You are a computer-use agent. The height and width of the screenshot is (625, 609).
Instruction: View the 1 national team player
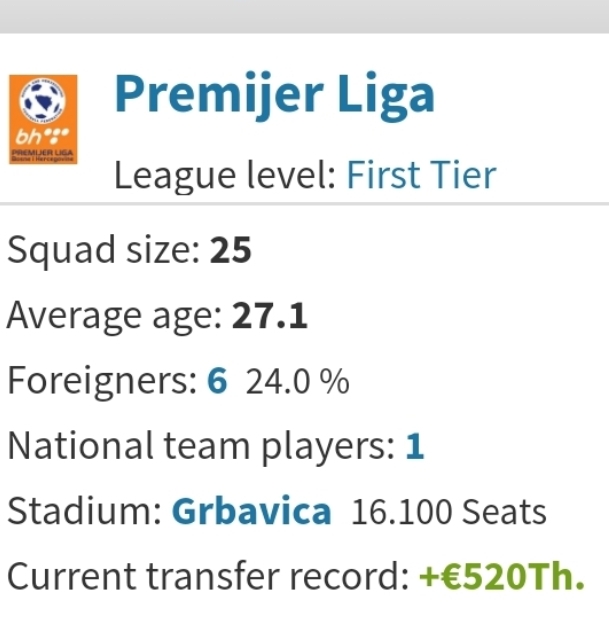click(415, 446)
